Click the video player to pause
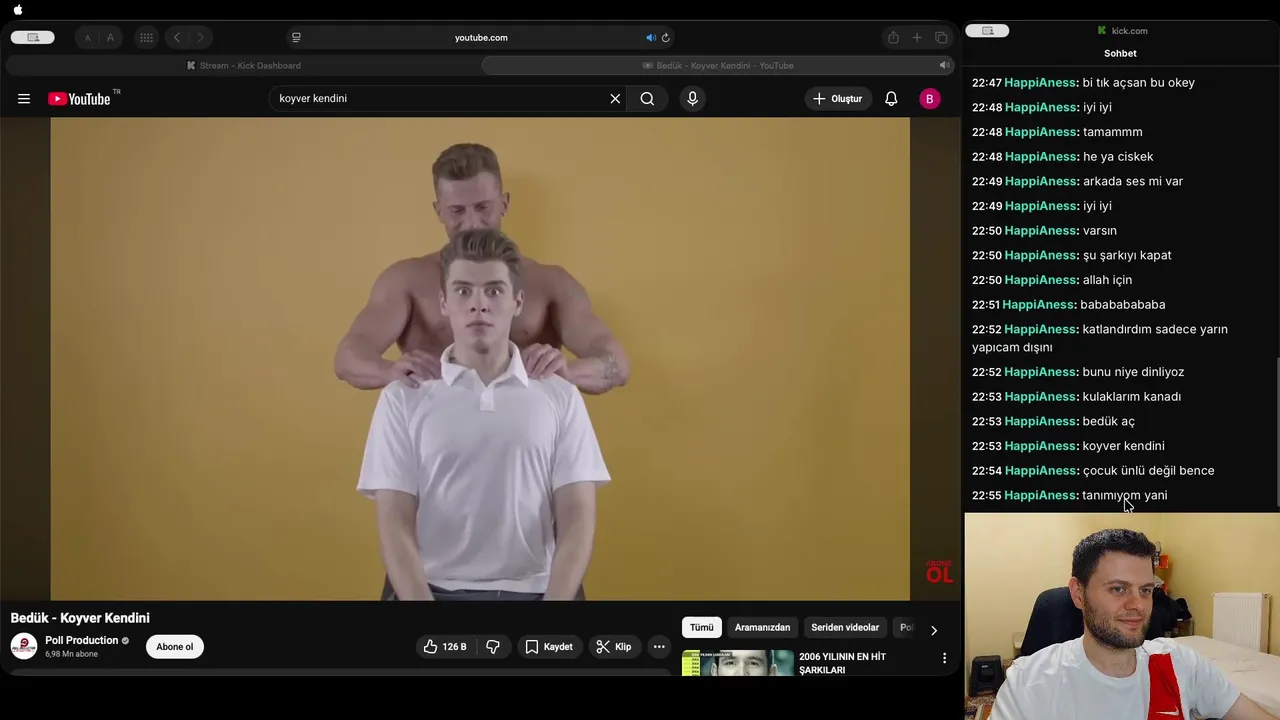The width and height of the screenshot is (1280, 720). [x=480, y=359]
